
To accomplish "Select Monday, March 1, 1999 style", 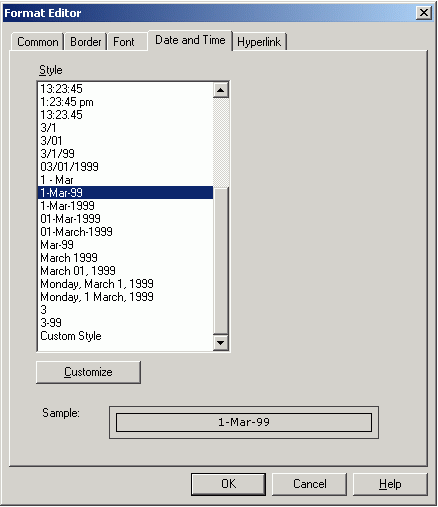I will (x=125, y=284).
